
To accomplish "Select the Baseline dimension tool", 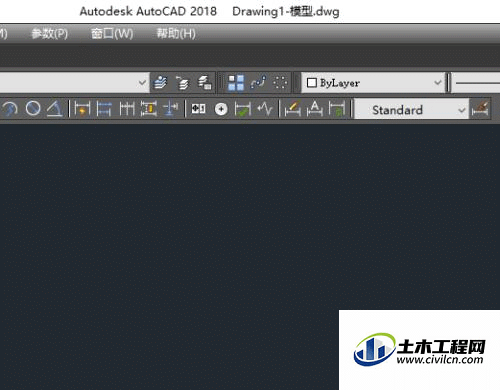I will click(x=104, y=109).
